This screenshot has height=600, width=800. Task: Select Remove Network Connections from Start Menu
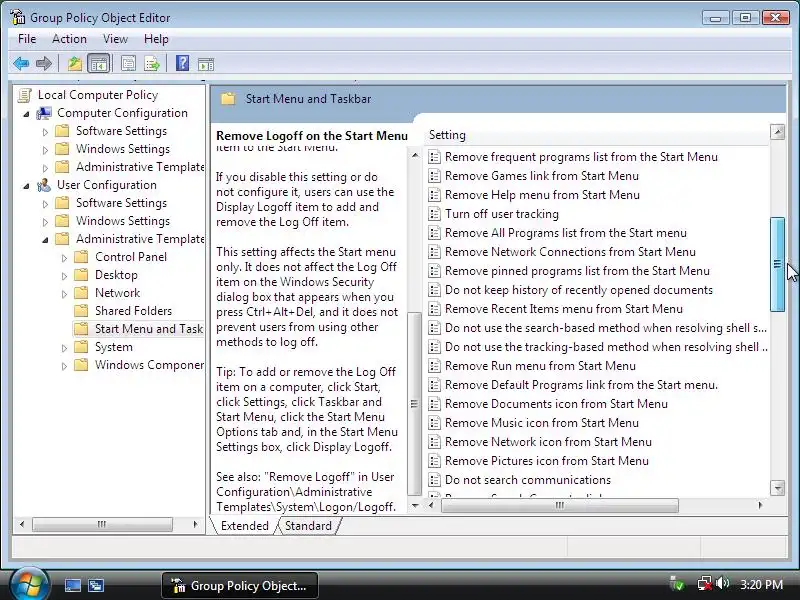[x=570, y=252]
